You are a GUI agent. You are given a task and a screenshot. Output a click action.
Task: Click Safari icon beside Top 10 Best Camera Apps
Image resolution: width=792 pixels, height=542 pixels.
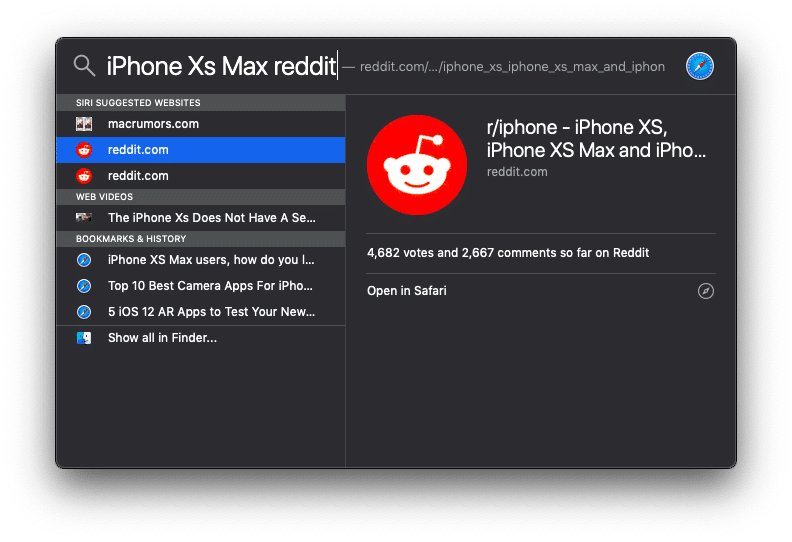[84, 286]
